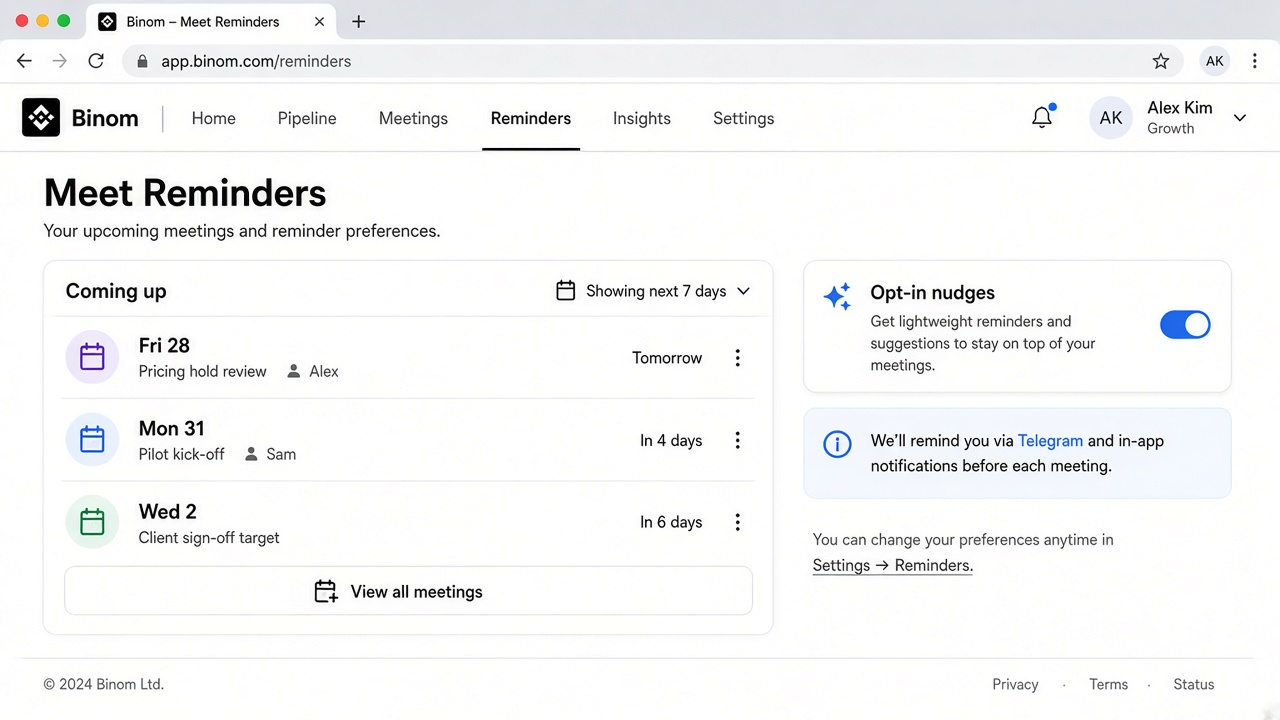The width and height of the screenshot is (1280, 720).
Task: Click the View all meetings button
Action: pos(408,591)
